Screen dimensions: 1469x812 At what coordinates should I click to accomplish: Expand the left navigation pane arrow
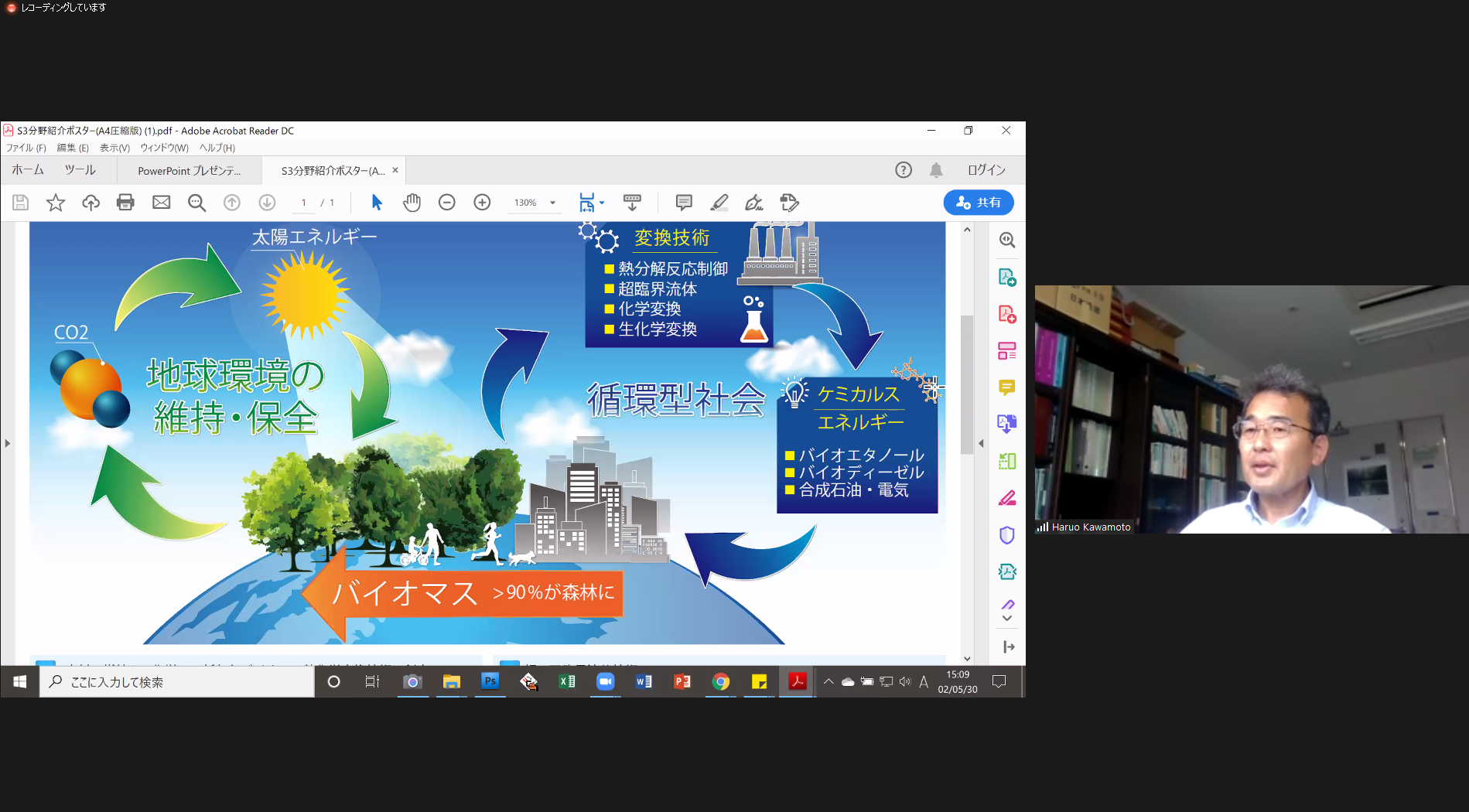(8, 443)
